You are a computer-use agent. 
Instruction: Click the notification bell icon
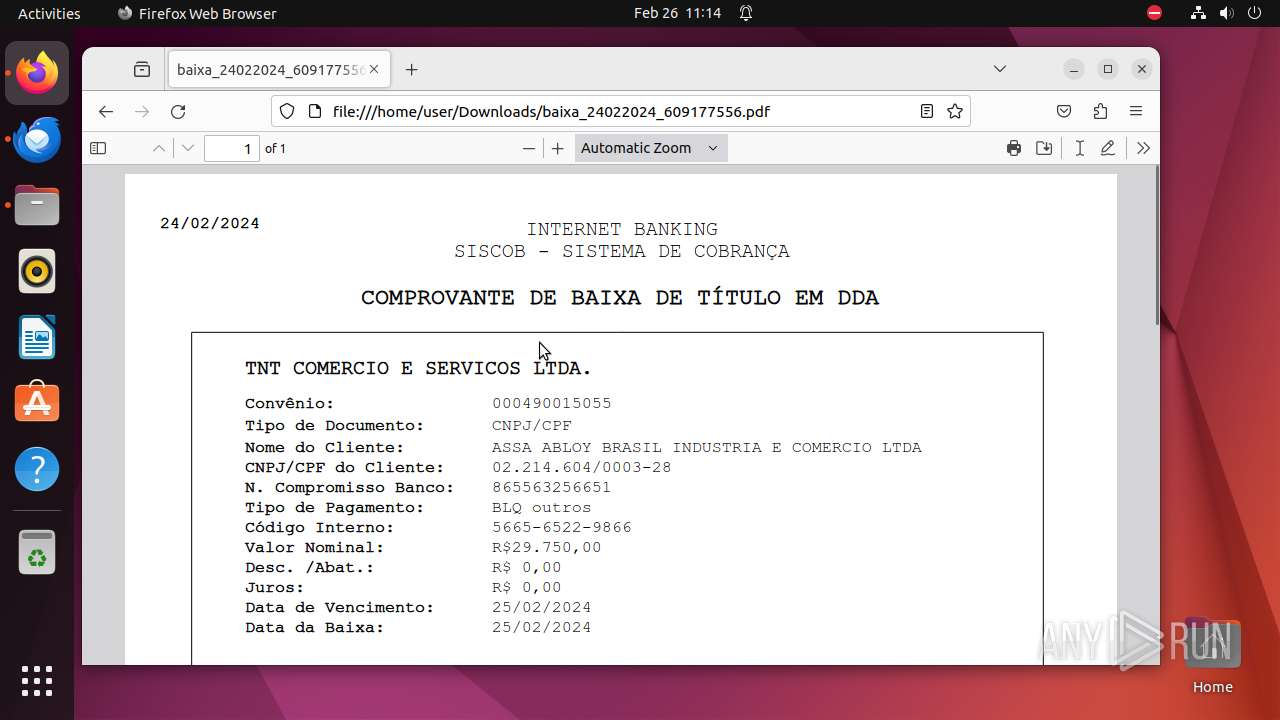point(746,13)
